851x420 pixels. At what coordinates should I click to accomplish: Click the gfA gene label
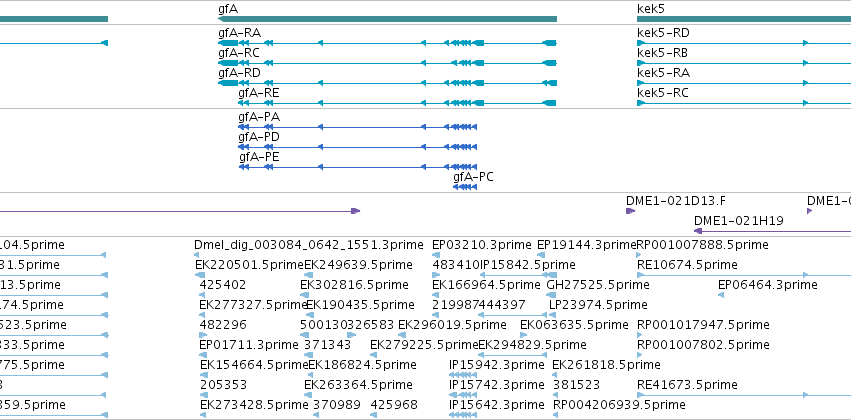[228, 9]
